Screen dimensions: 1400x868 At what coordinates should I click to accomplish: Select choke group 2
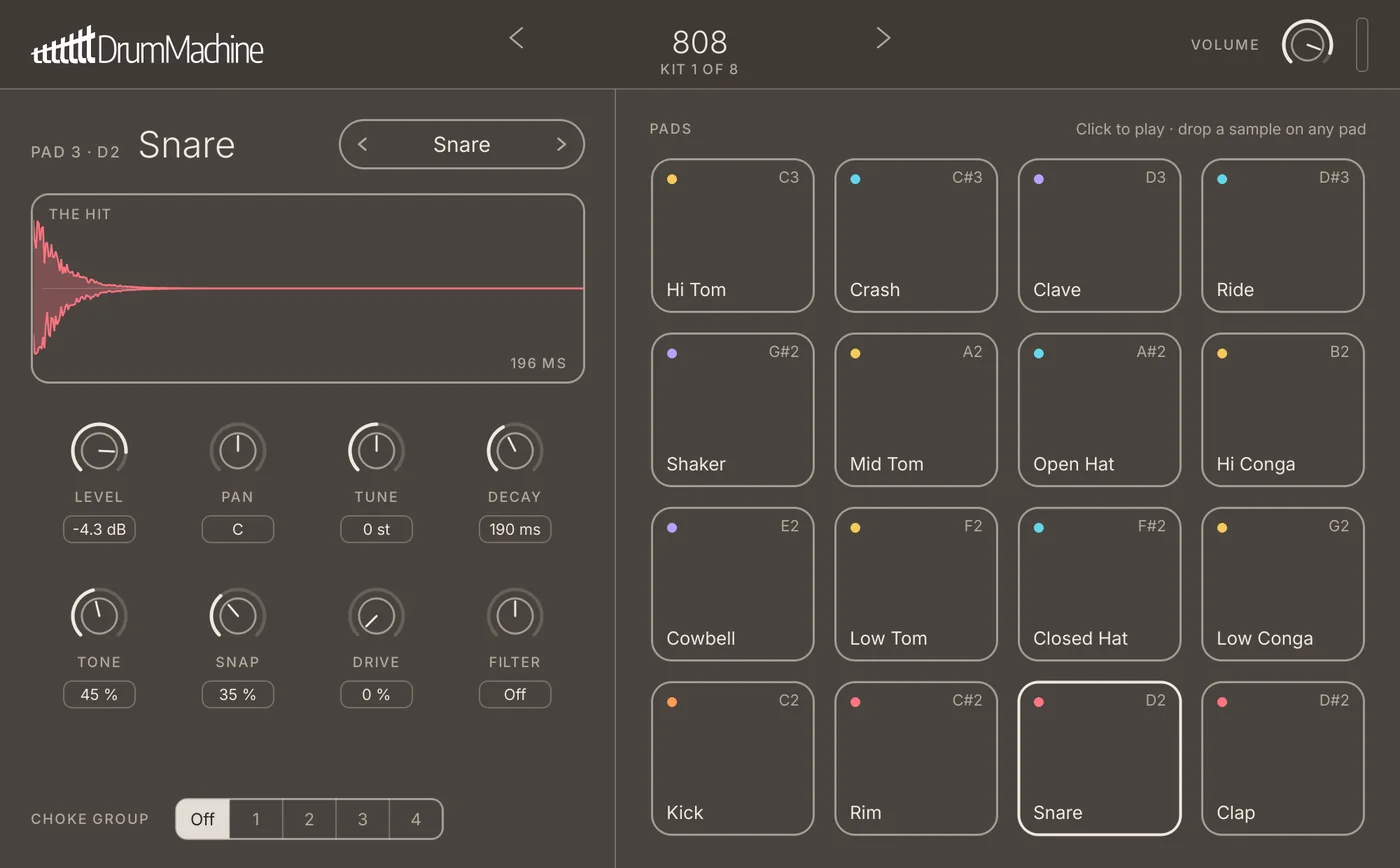(309, 819)
